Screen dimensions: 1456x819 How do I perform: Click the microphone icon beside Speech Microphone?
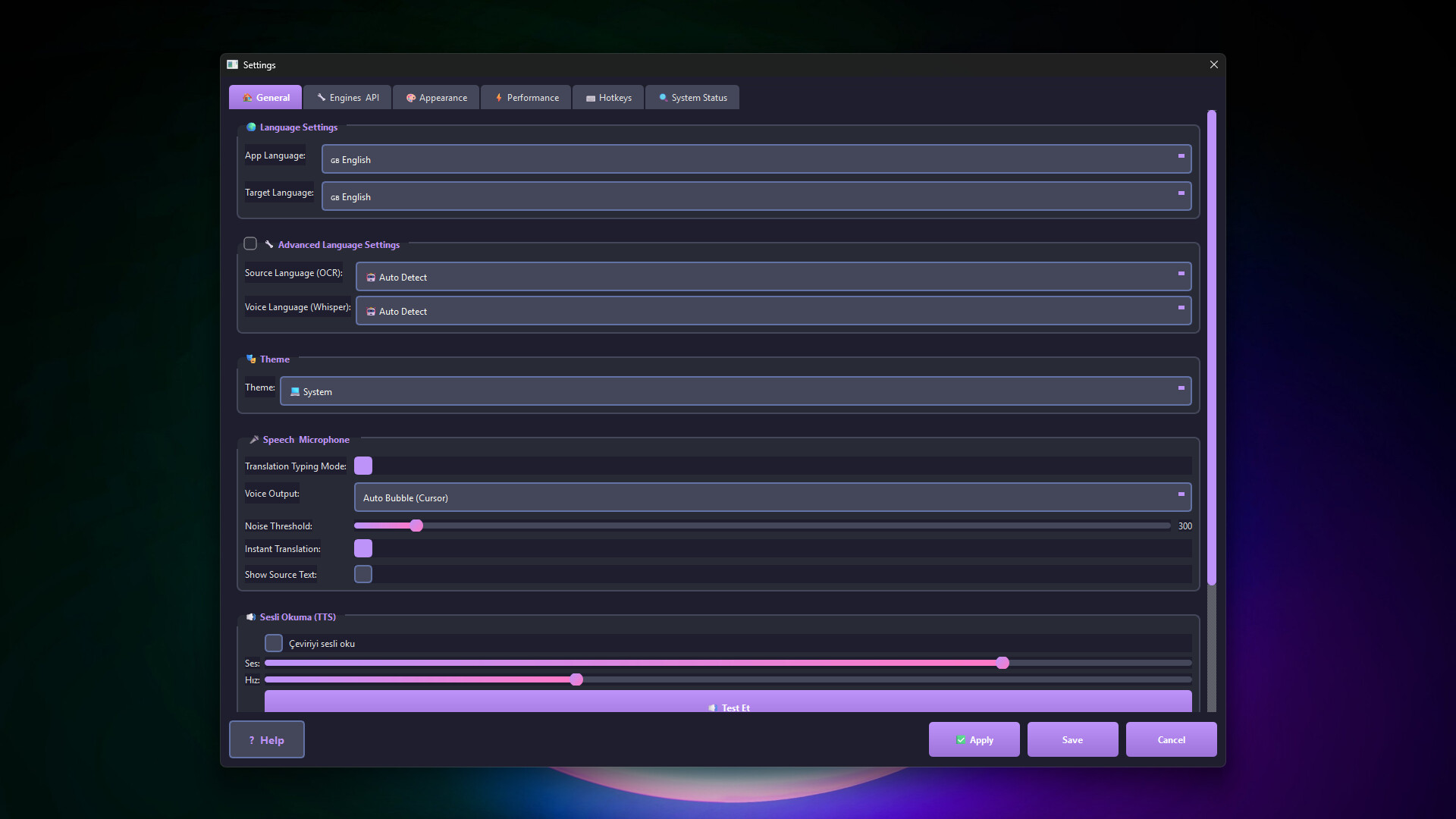click(253, 439)
